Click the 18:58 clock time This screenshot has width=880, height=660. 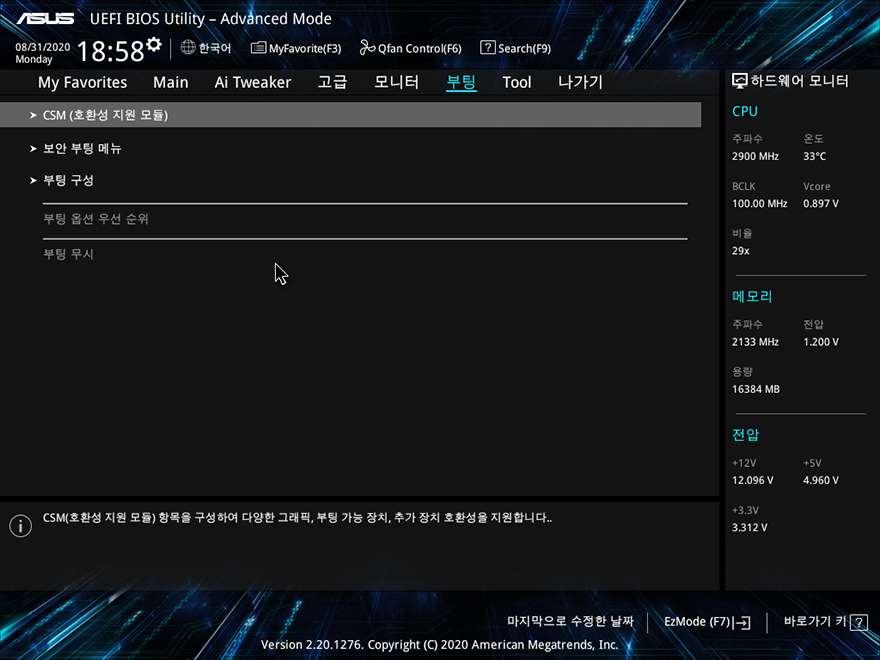[110, 51]
